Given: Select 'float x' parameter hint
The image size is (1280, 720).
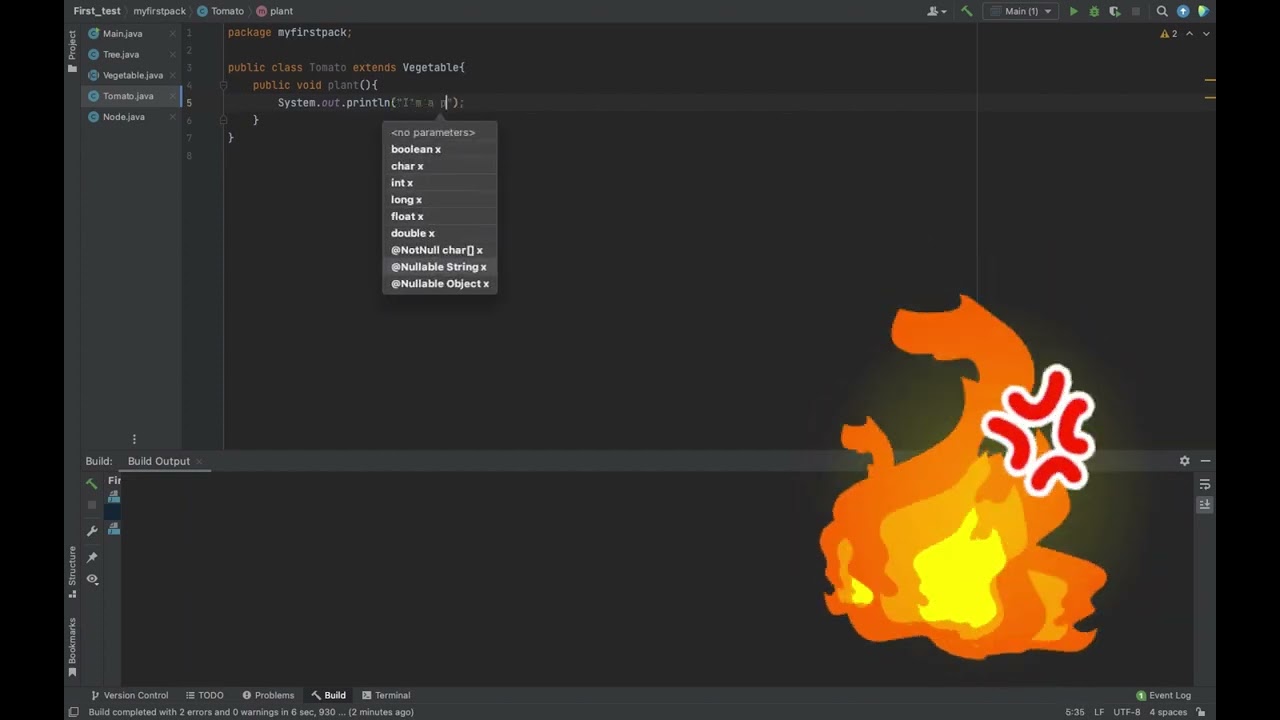Looking at the screenshot, I should tap(439, 217).
